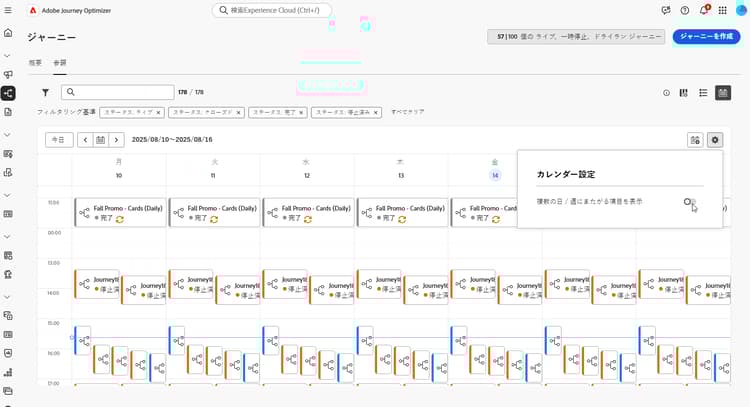Select the calendar view icon
The image size is (750, 407).
pos(723,93)
